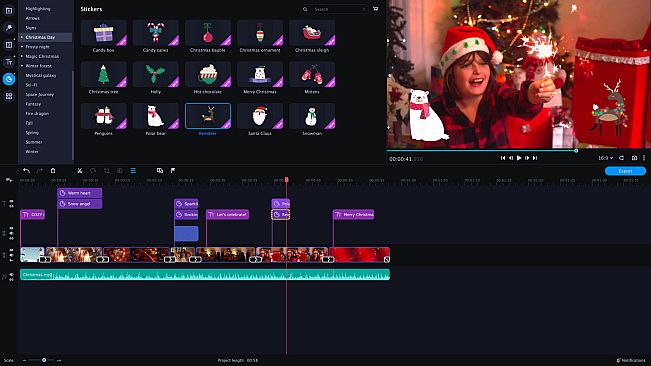This screenshot has height=366, width=651.
Task: Click the search magnifier icon in Stickers
Action: pyautogui.click(x=305, y=9)
